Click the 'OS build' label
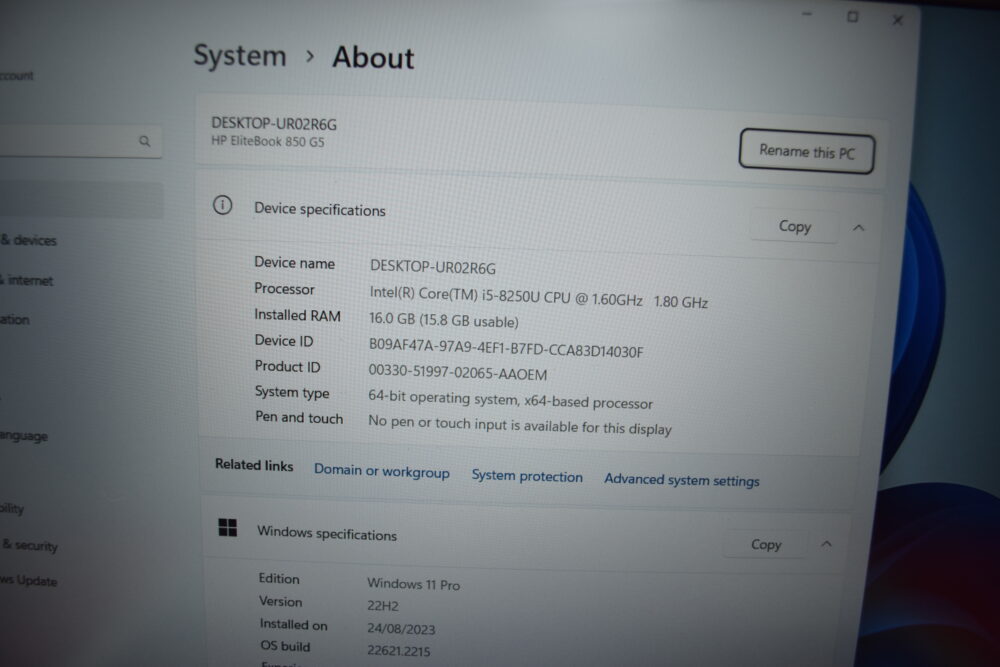Screen dimensions: 1000x667 coord(285,646)
